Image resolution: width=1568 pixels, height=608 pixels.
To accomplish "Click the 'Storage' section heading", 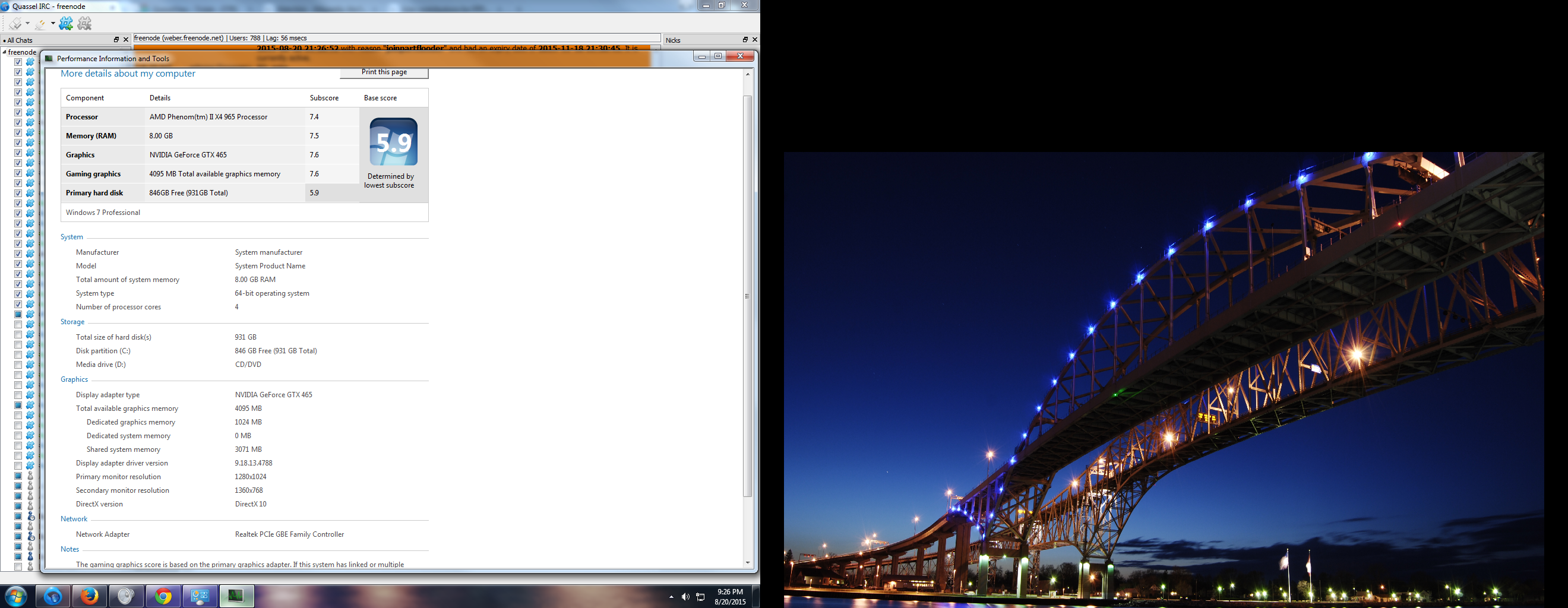I will [x=72, y=322].
